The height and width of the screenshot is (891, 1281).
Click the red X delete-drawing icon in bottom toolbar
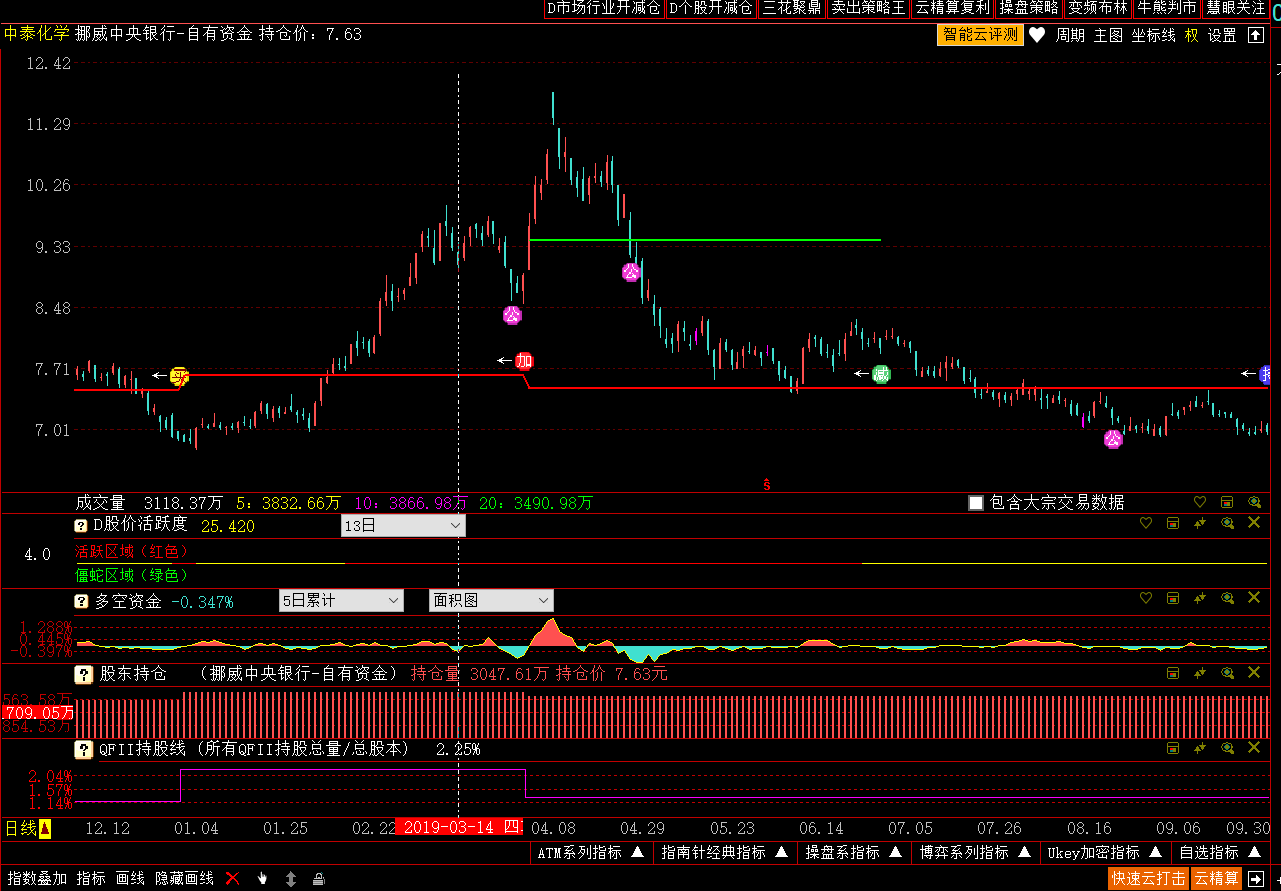pos(233,878)
